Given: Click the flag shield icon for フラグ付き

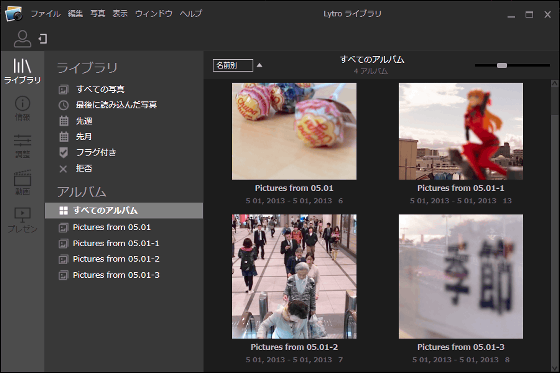Looking at the screenshot, I should (63, 153).
